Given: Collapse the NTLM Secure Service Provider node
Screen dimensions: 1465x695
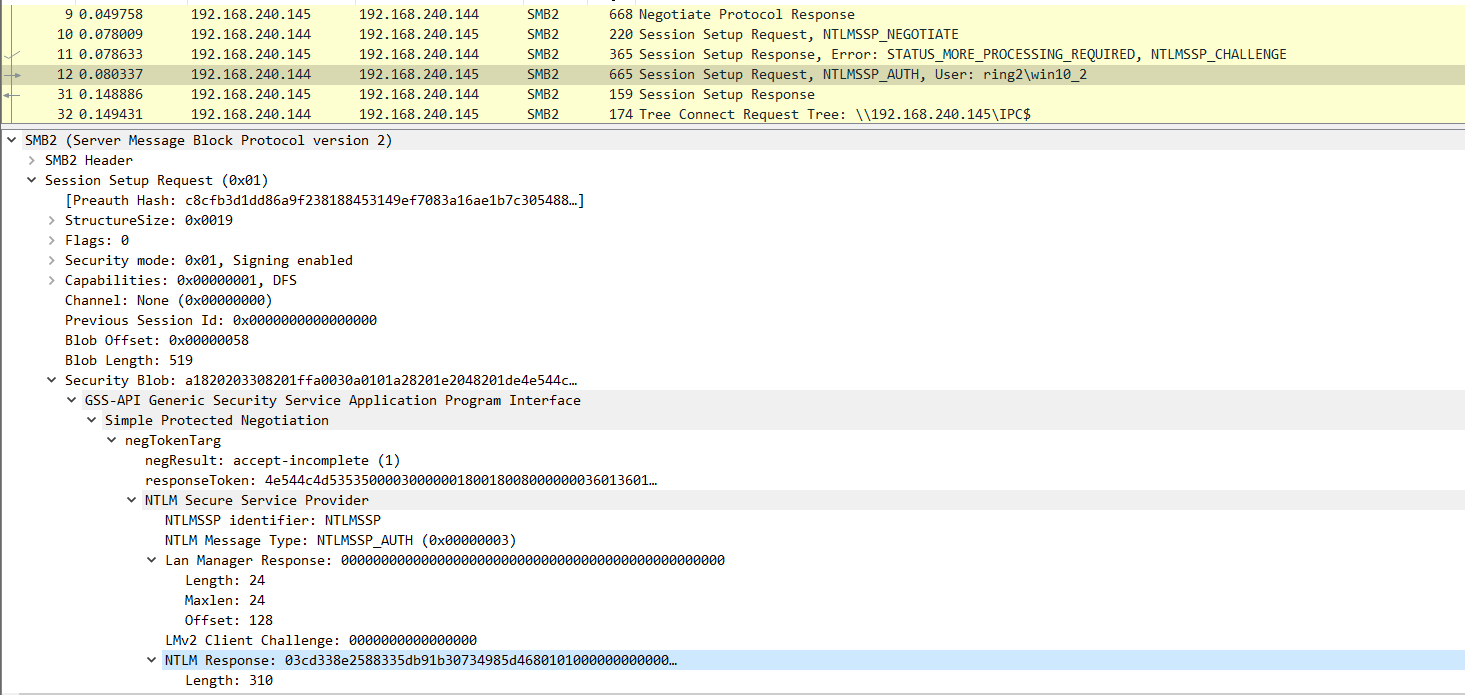Looking at the screenshot, I should [x=132, y=500].
